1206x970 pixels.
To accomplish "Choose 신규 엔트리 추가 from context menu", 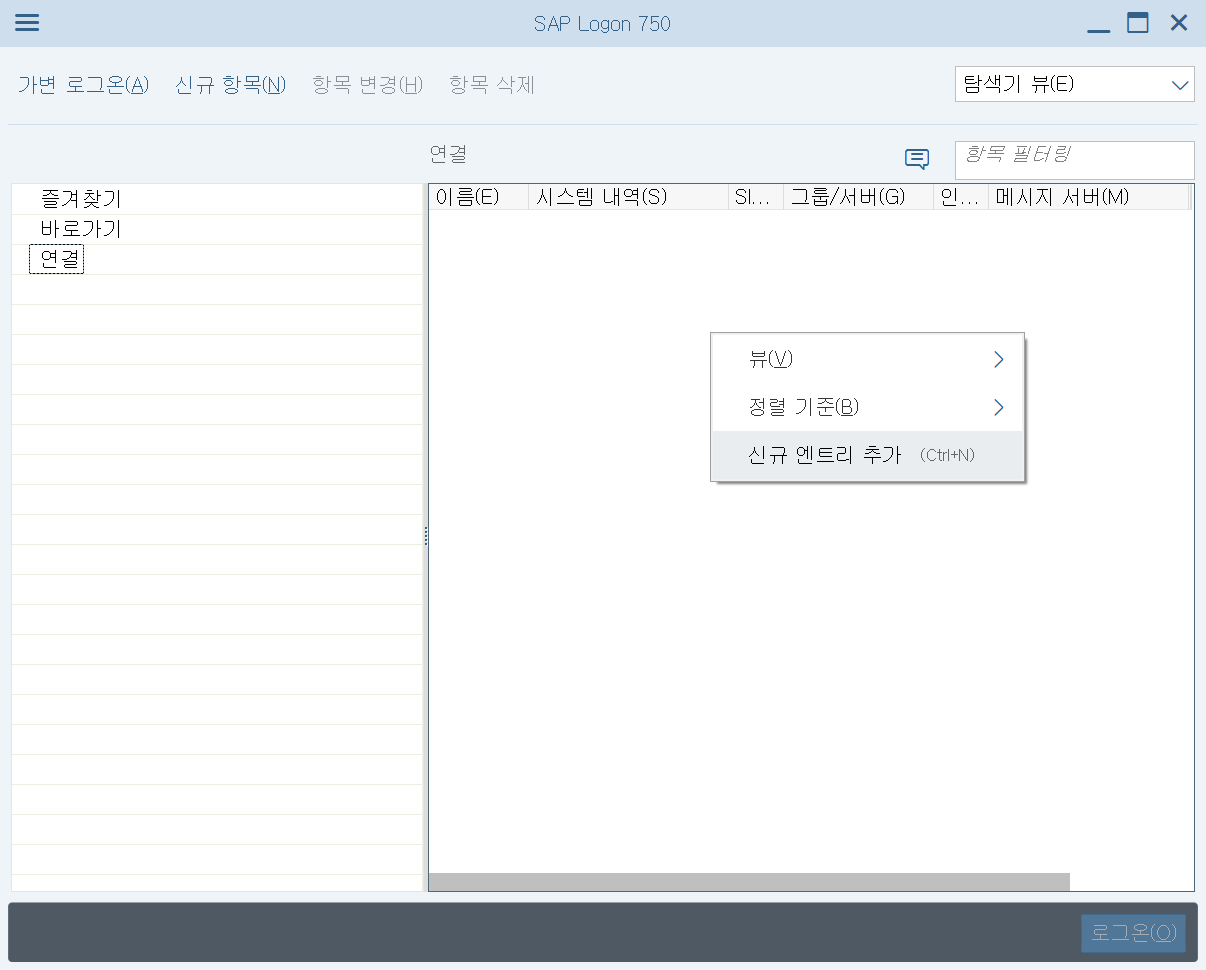I will pyautogui.click(x=868, y=455).
